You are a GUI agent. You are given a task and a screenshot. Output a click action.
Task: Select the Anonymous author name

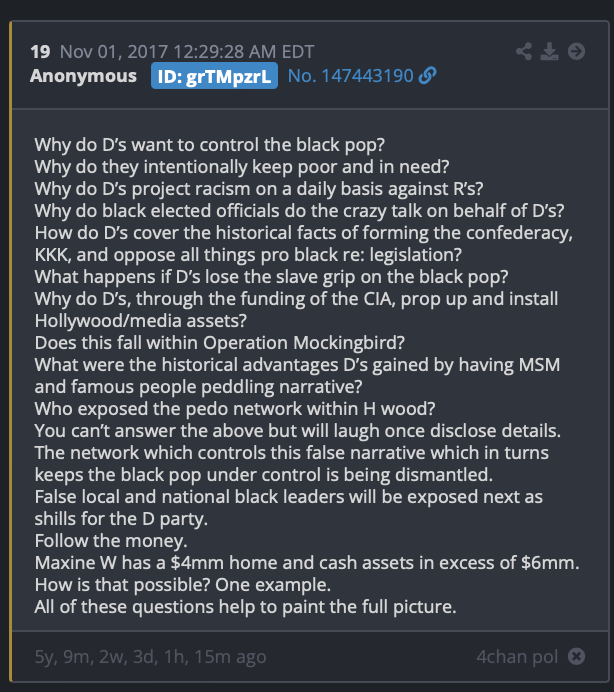83,76
